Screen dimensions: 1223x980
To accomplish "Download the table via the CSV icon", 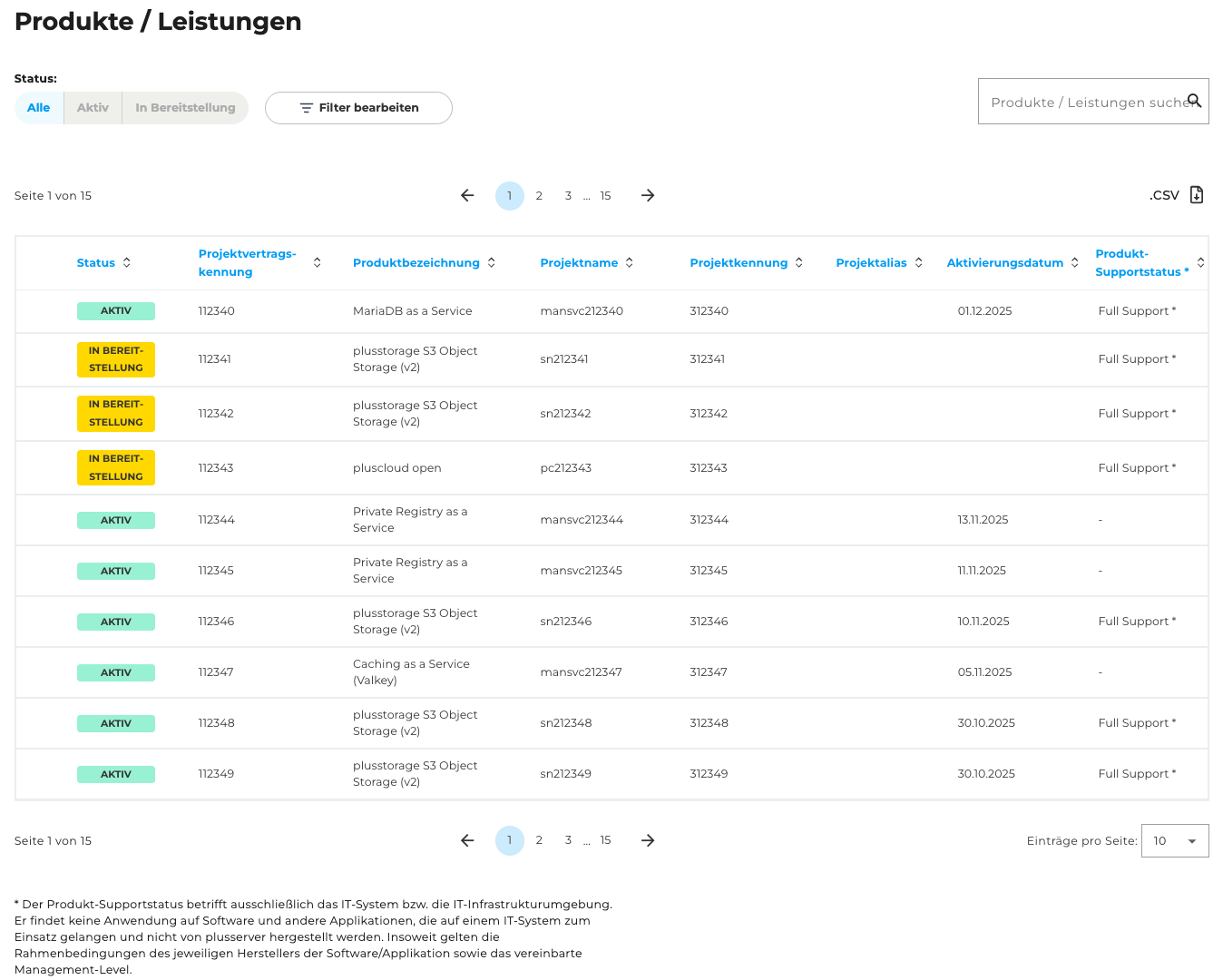I will tap(1196, 195).
